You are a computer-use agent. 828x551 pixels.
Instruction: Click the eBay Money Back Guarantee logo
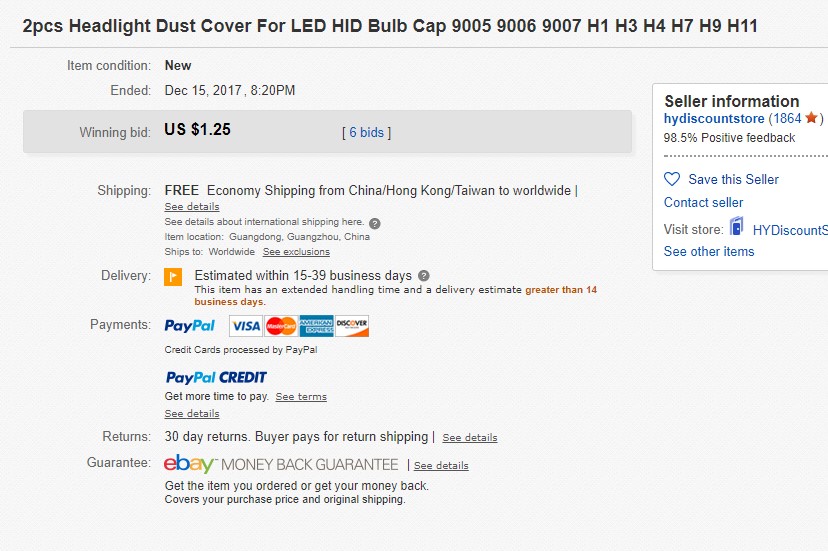[x=281, y=464]
